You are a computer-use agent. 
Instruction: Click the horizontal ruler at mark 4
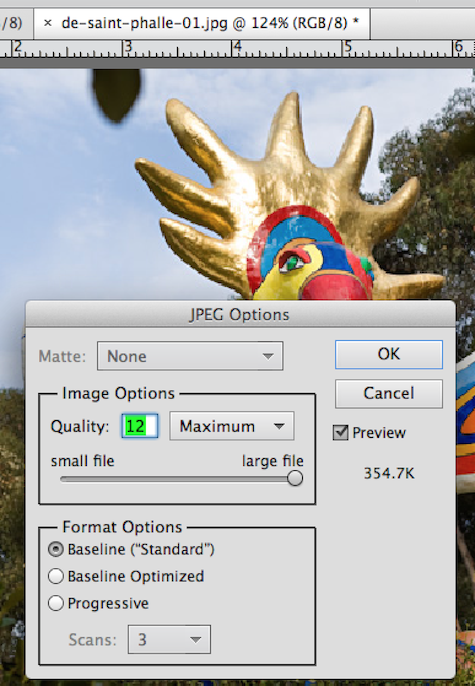[x=235, y=48]
